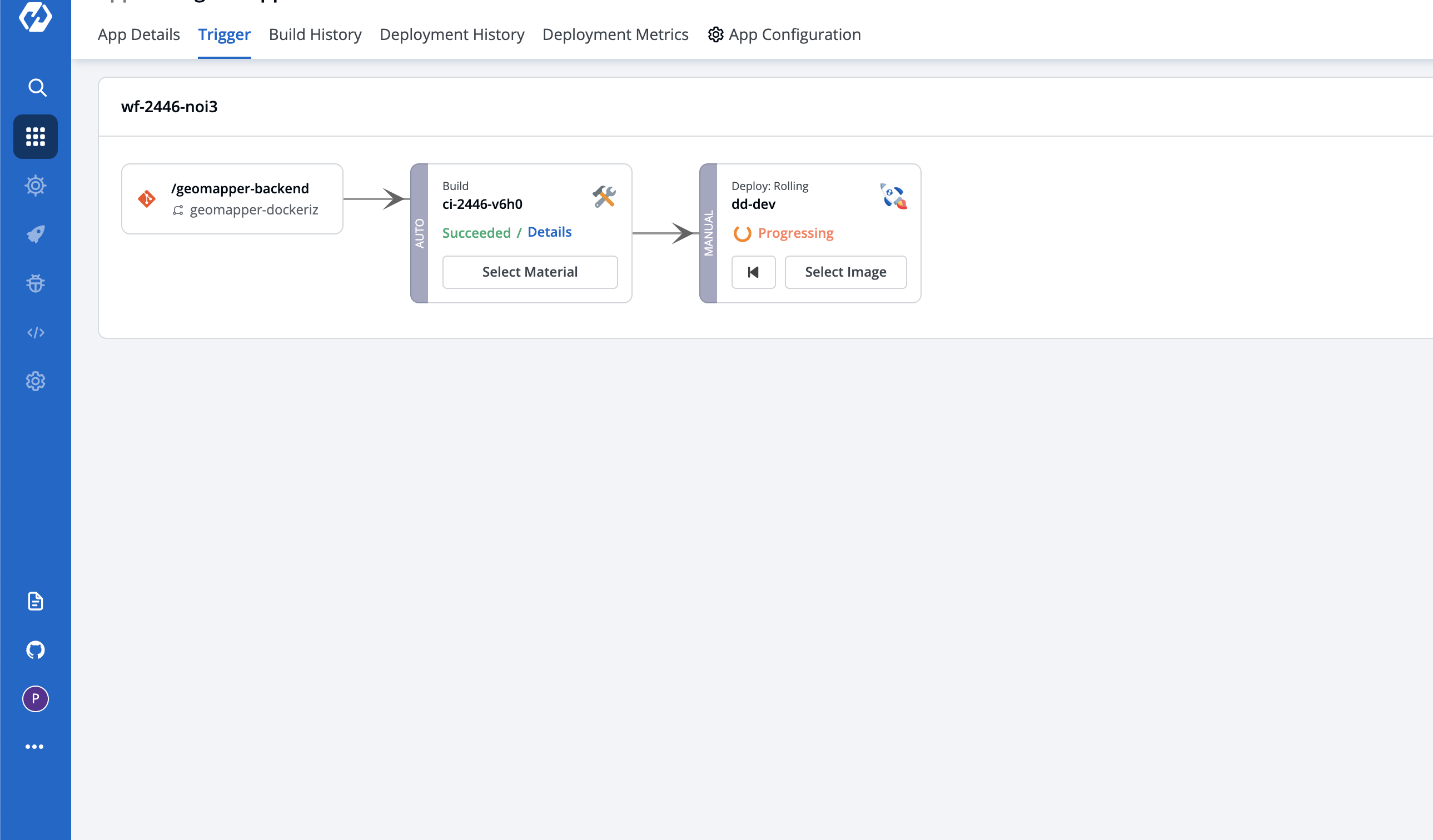Open the Build History tab

[315, 34]
